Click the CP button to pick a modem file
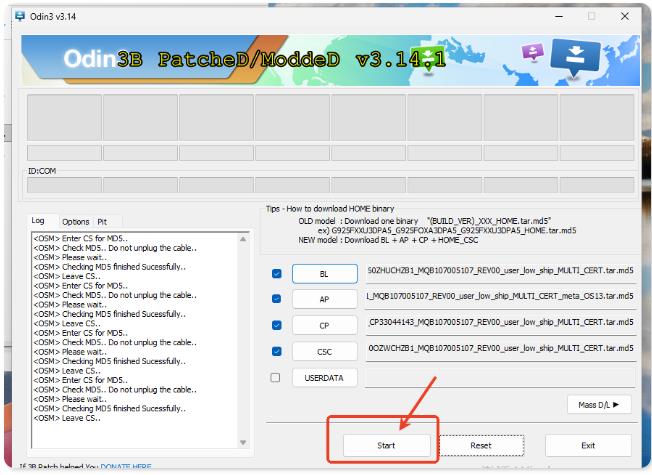The width and height of the screenshot is (652, 475). point(325,325)
